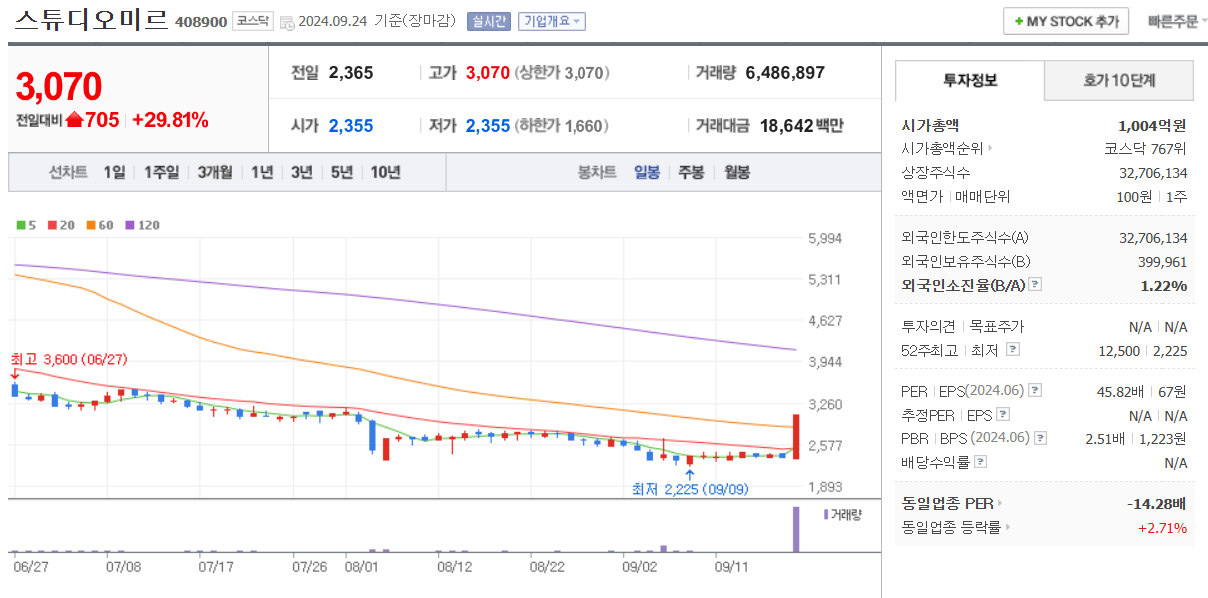The image size is (1208, 598).
Task: Add stock with MY STOCK 추가 button
Action: point(1066,21)
